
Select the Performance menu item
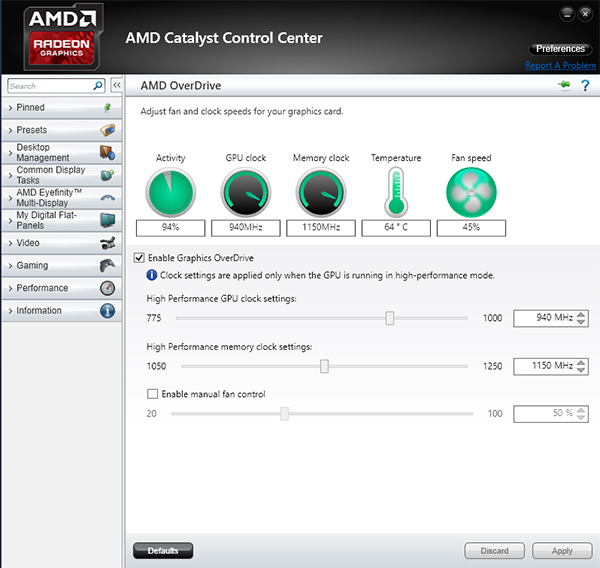click(x=62, y=288)
